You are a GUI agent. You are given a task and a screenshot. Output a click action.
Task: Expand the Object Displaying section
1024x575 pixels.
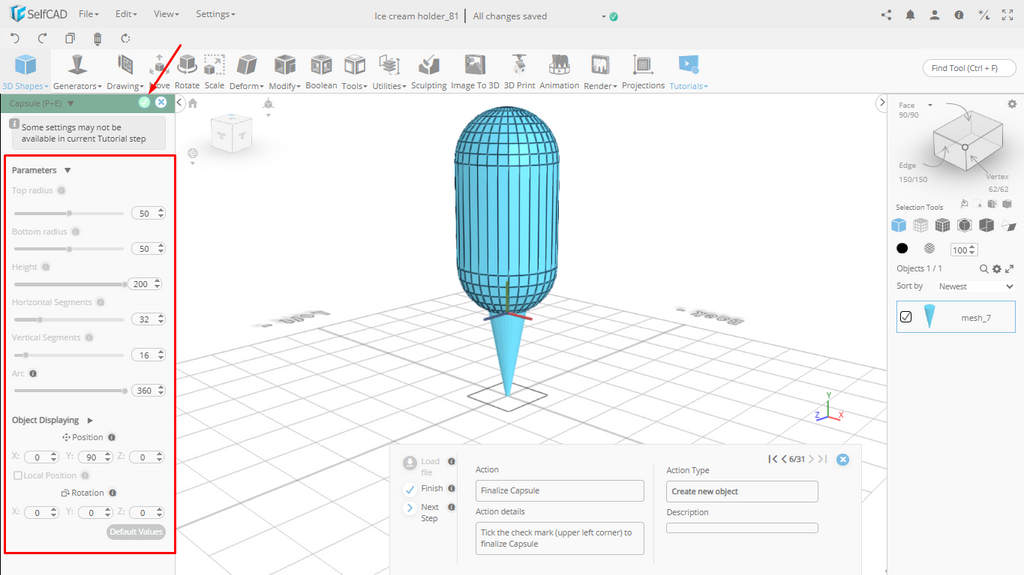pos(90,420)
